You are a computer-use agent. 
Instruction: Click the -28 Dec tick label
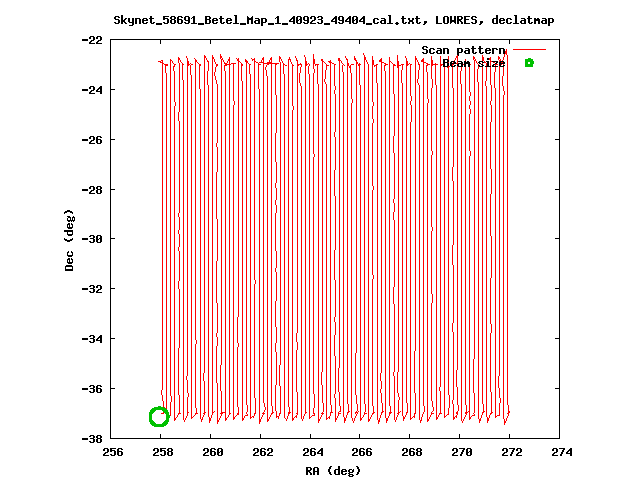pyautogui.click(x=92, y=190)
